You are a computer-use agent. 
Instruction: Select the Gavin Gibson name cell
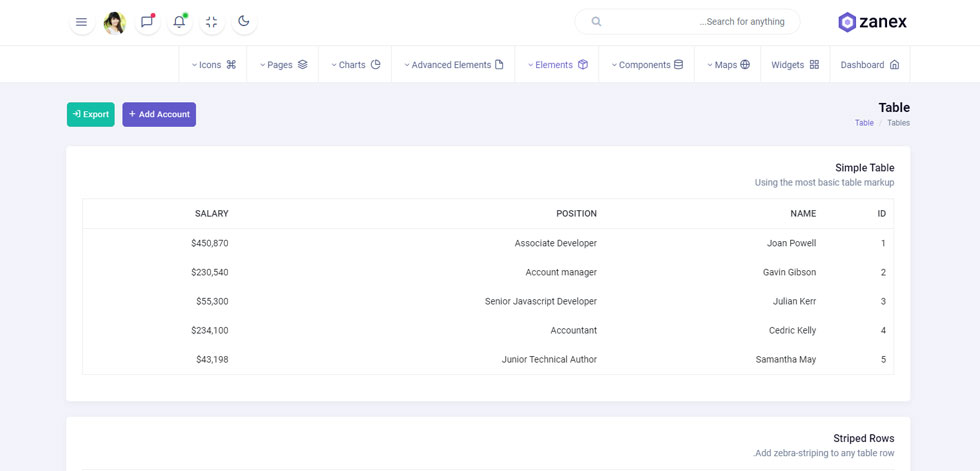pos(789,272)
